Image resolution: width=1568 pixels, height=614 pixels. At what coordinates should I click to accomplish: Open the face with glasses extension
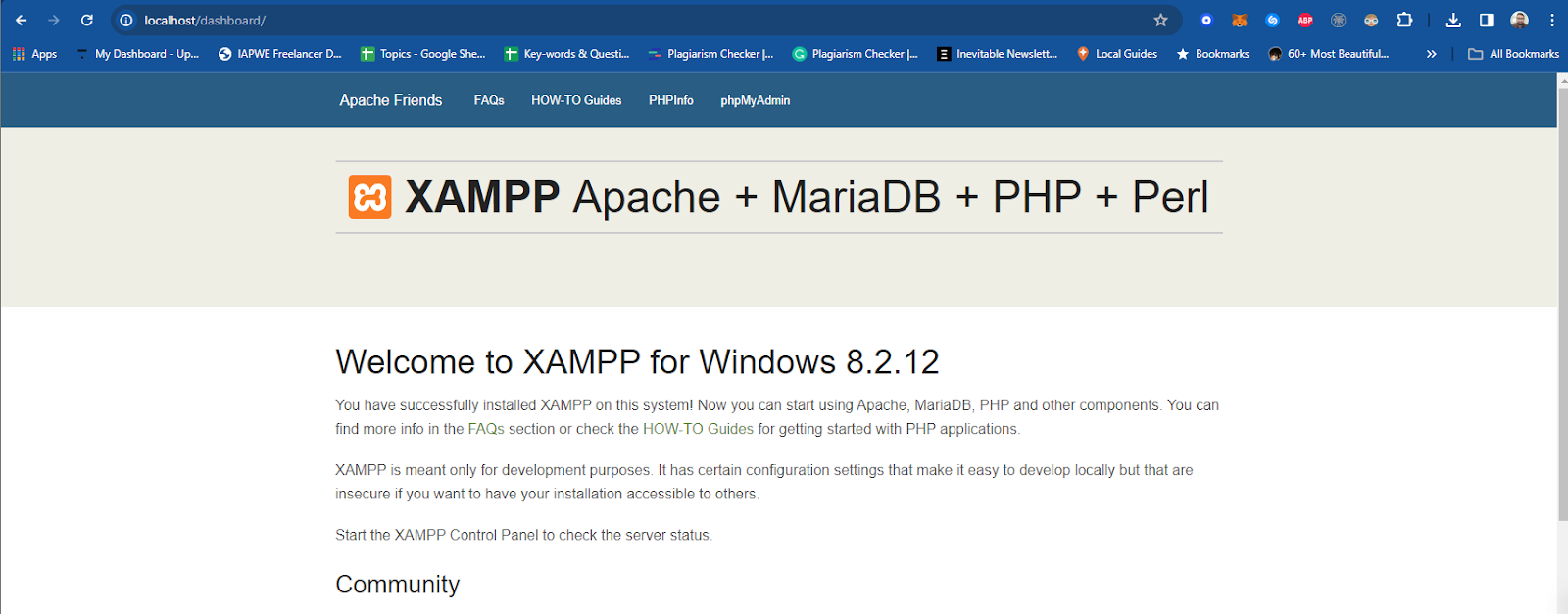pos(1371,20)
